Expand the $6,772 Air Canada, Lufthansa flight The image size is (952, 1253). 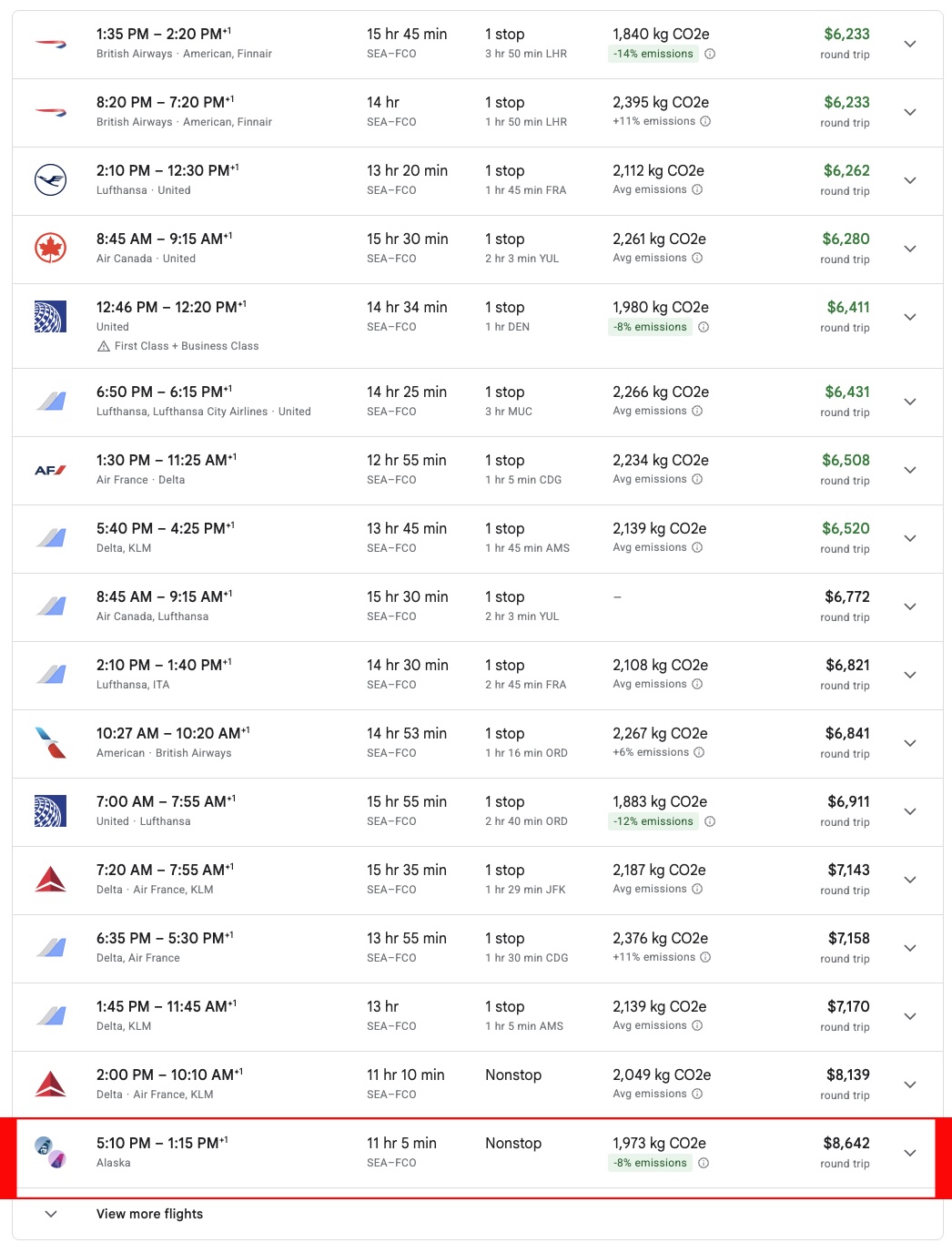tap(909, 606)
